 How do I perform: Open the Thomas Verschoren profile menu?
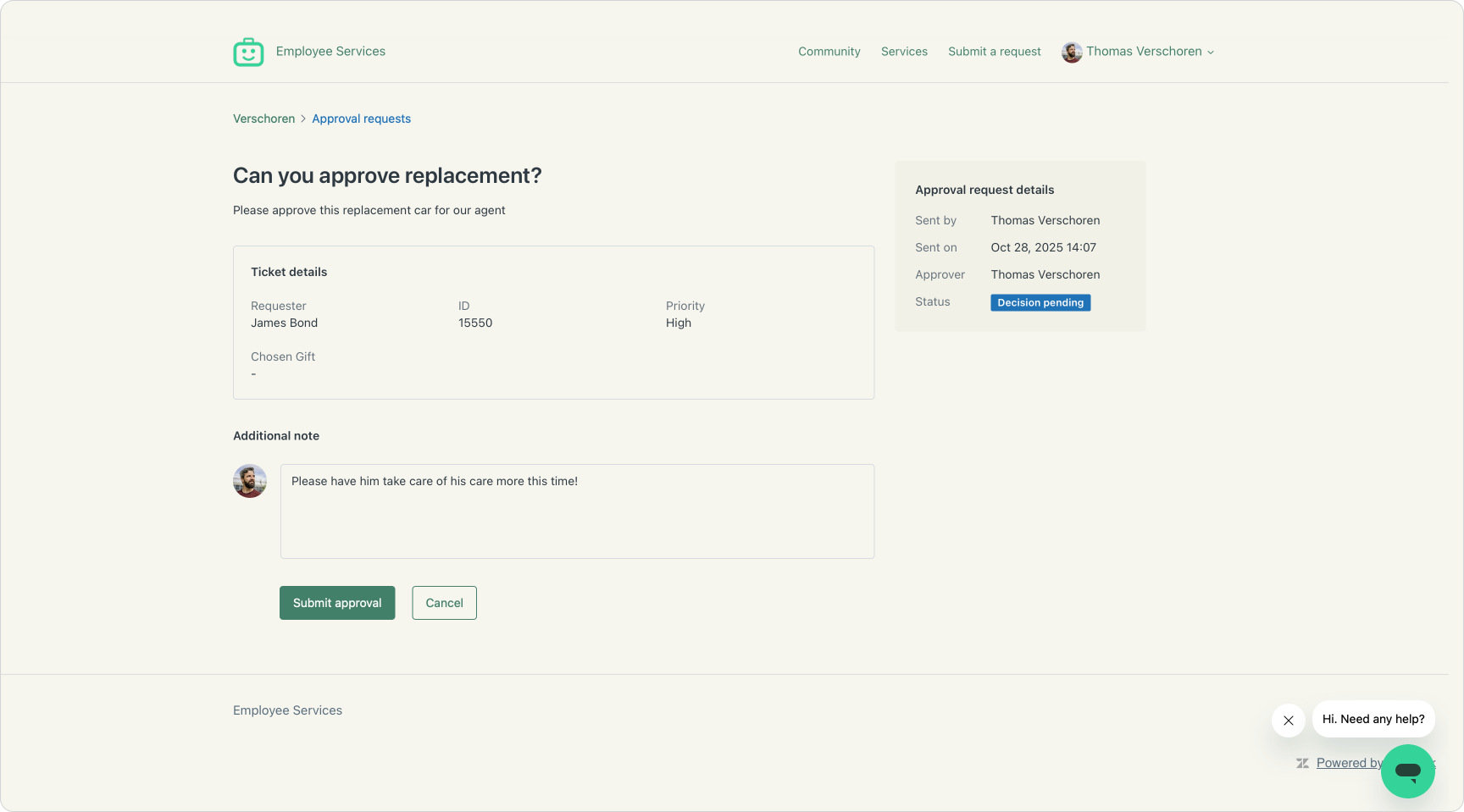point(1143,52)
